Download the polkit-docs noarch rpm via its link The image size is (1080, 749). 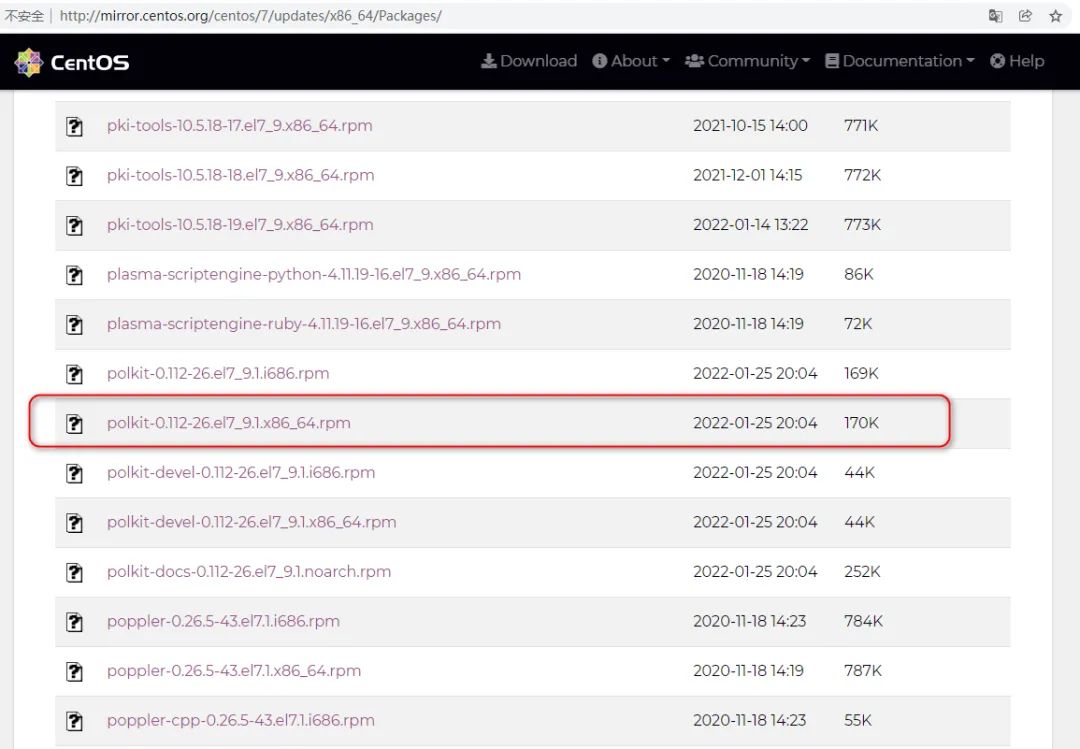pyautogui.click(x=249, y=572)
